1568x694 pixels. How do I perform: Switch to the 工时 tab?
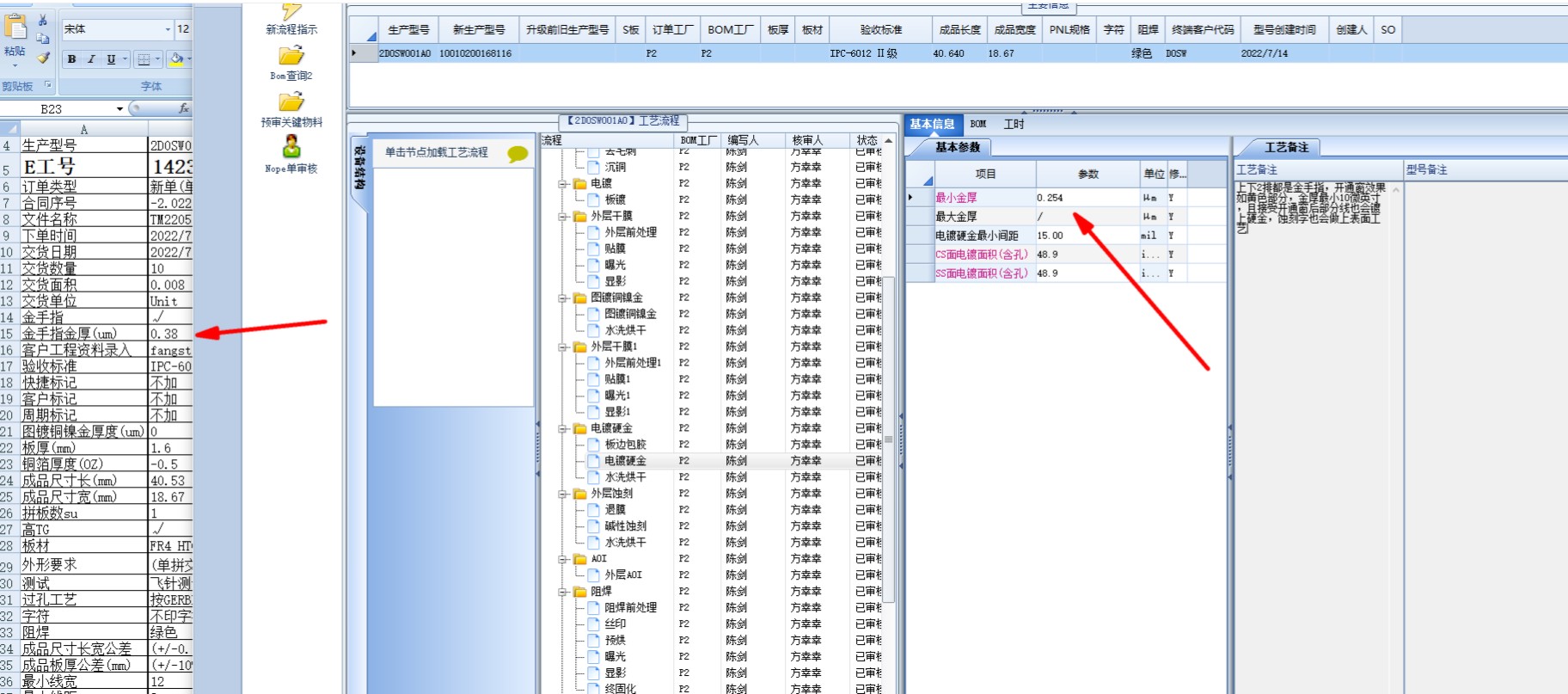point(1014,124)
